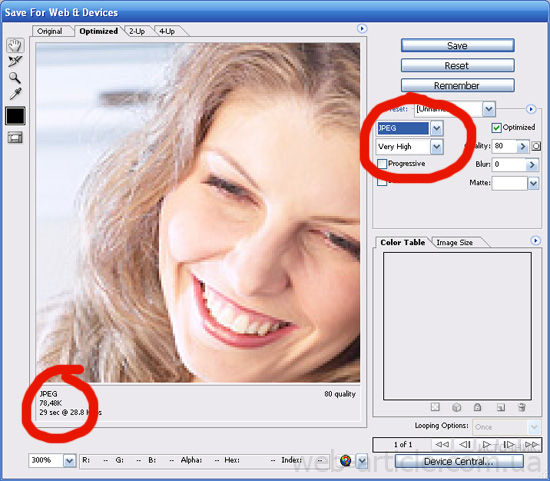The image size is (550, 481).
Task: Click the trash icon under Color Table
Action: click(x=522, y=407)
